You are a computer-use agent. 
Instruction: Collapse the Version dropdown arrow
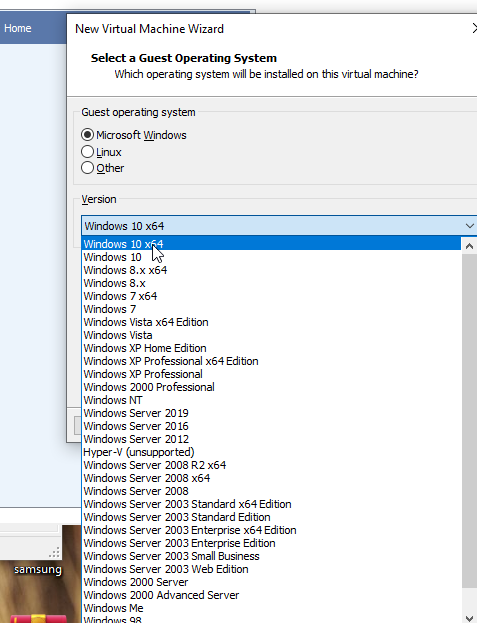(469, 226)
